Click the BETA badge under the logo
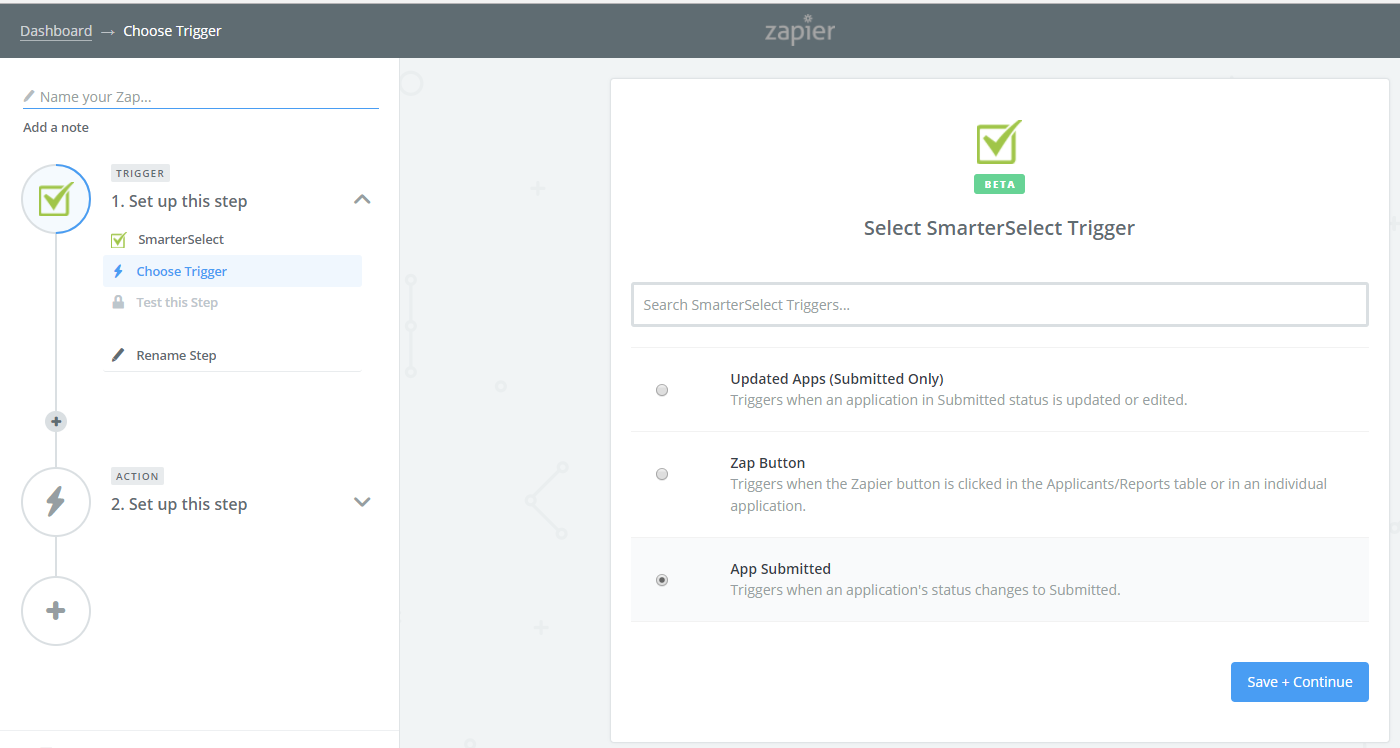 (x=999, y=183)
